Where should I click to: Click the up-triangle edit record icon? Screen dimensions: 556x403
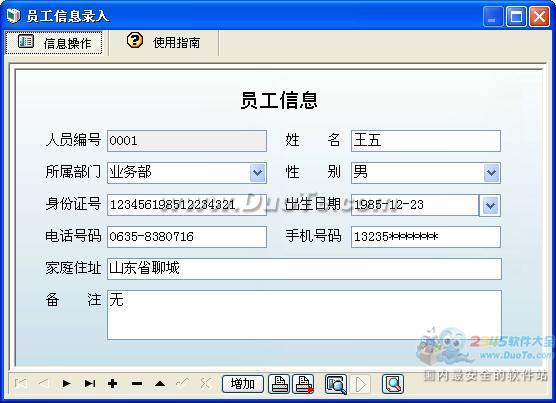(x=160, y=384)
